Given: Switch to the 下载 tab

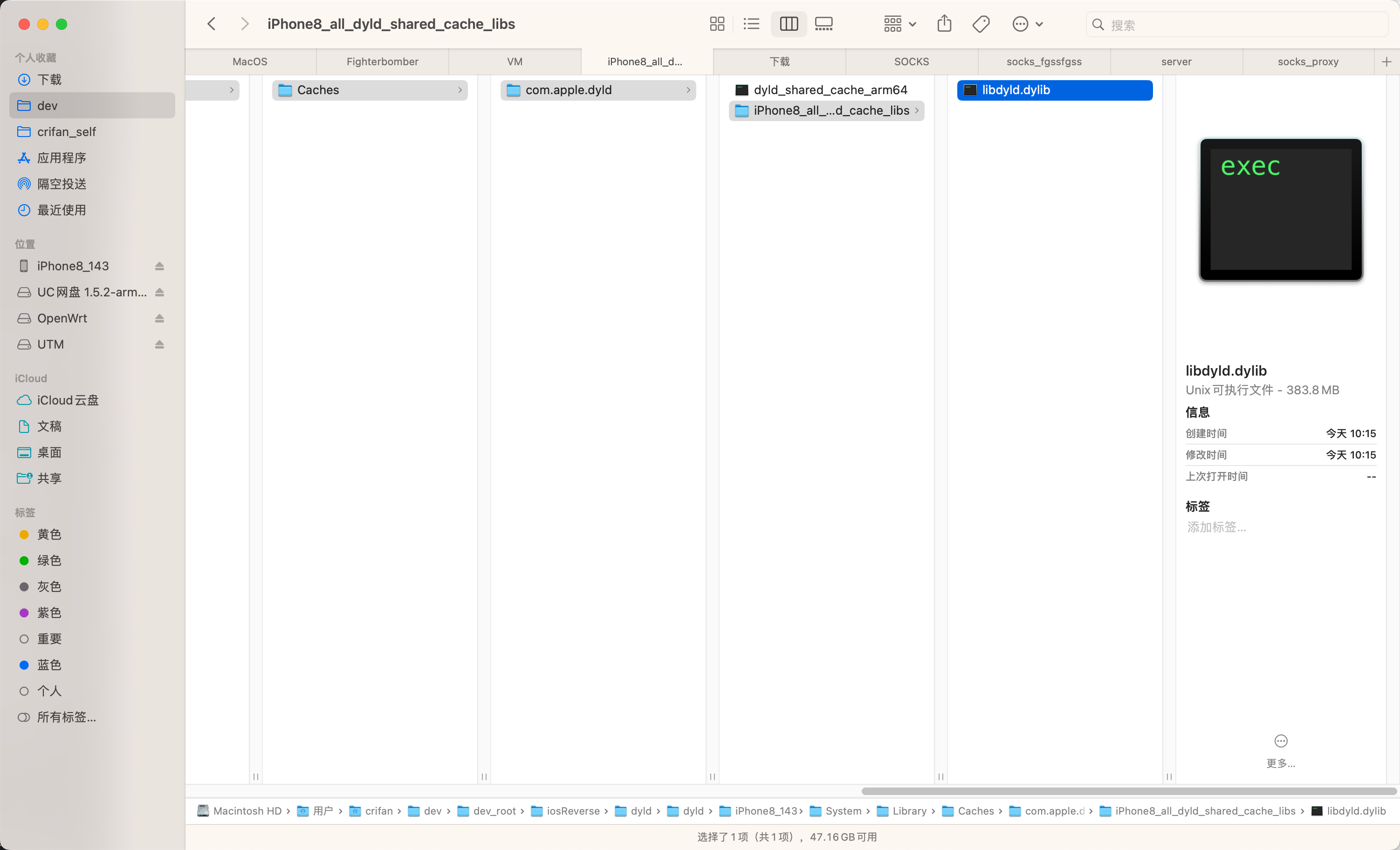Looking at the screenshot, I should (x=780, y=62).
